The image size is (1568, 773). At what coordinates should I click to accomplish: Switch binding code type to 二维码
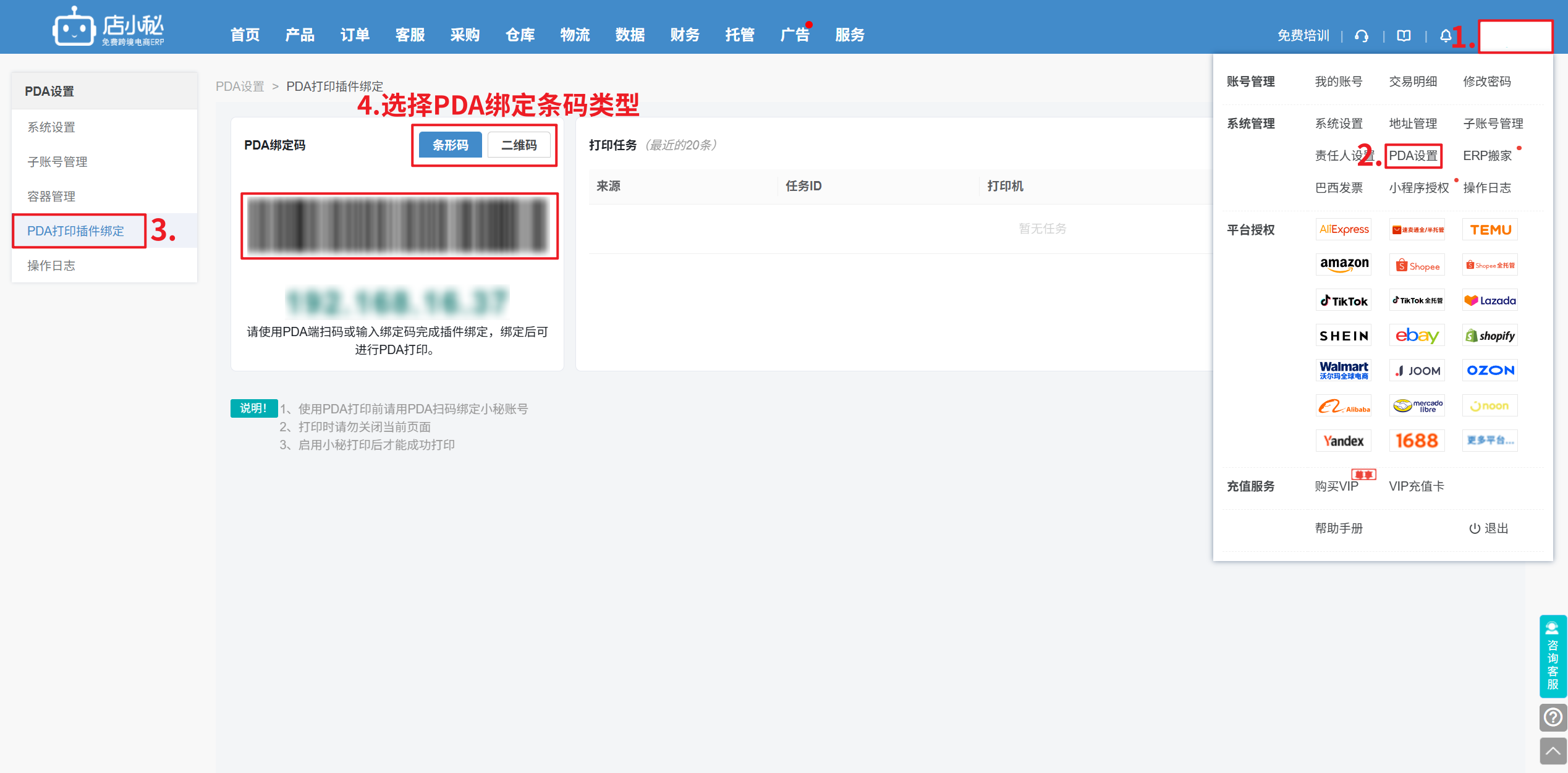(519, 145)
